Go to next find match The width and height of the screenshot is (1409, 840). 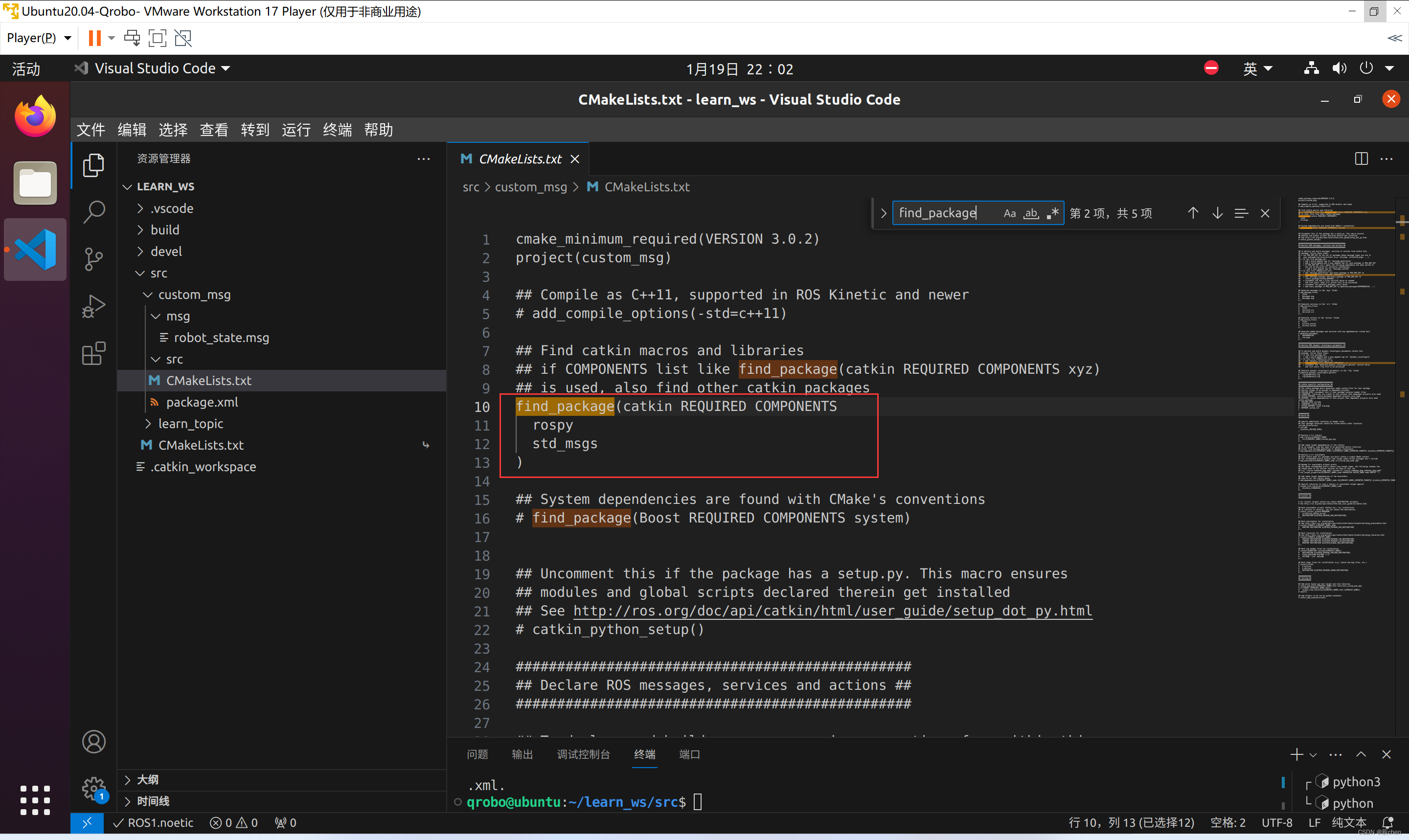1217,213
